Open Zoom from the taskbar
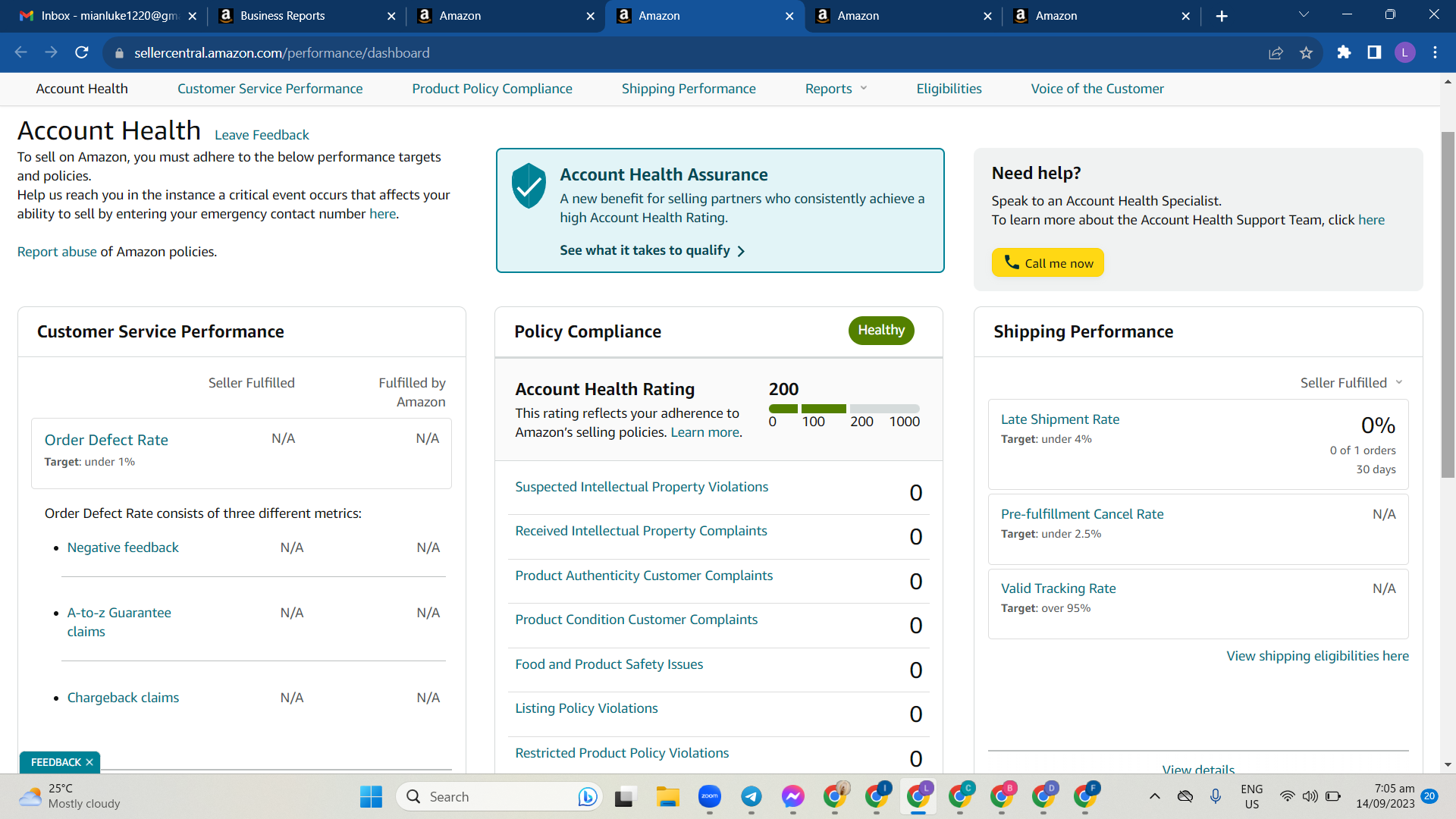This screenshot has height=819, width=1456. [x=710, y=796]
